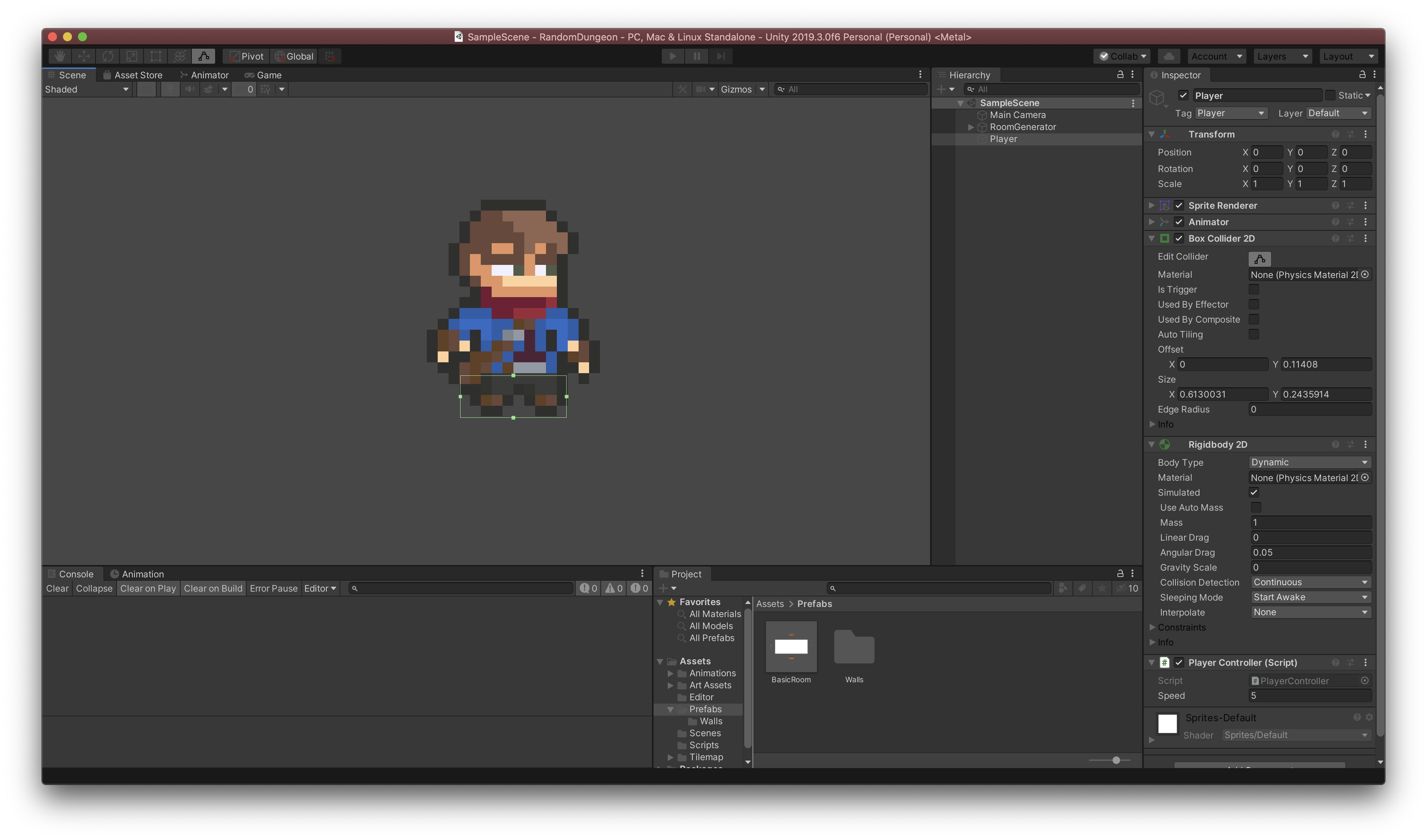The height and width of the screenshot is (840, 1427).
Task: Select the Move tool in toolbar
Action: 84,56
